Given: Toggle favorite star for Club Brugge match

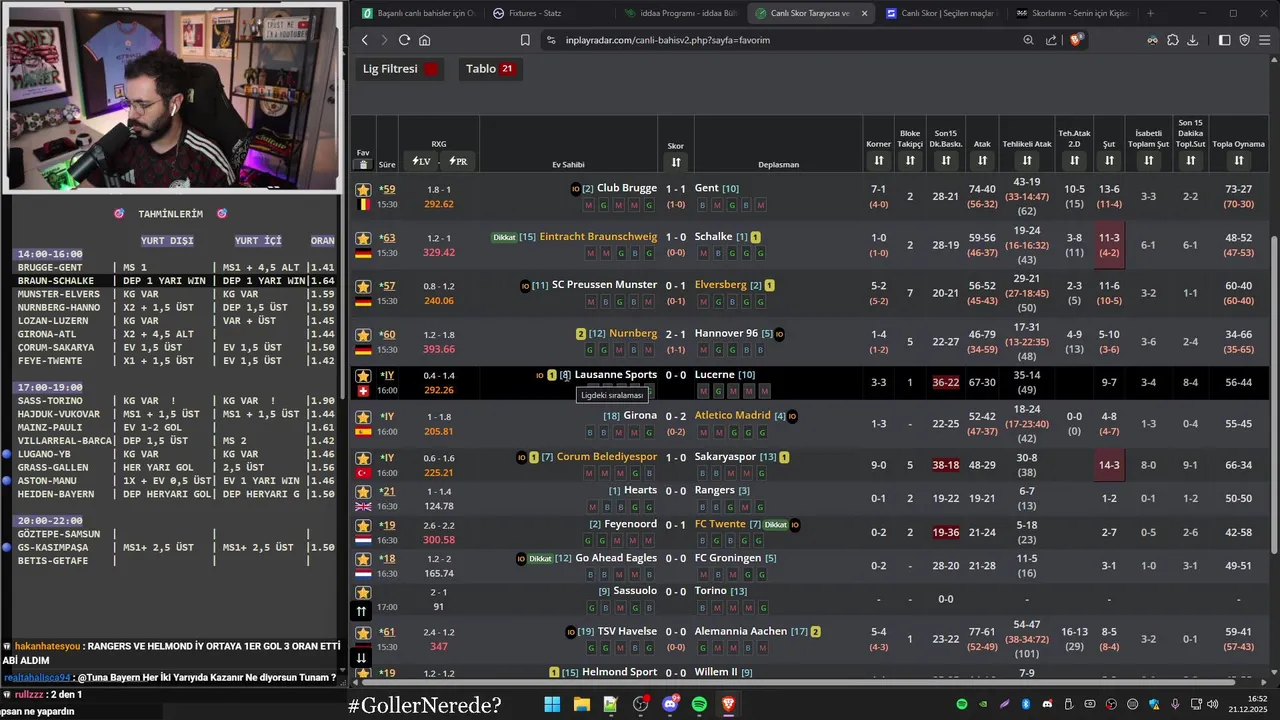Looking at the screenshot, I should (363, 189).
